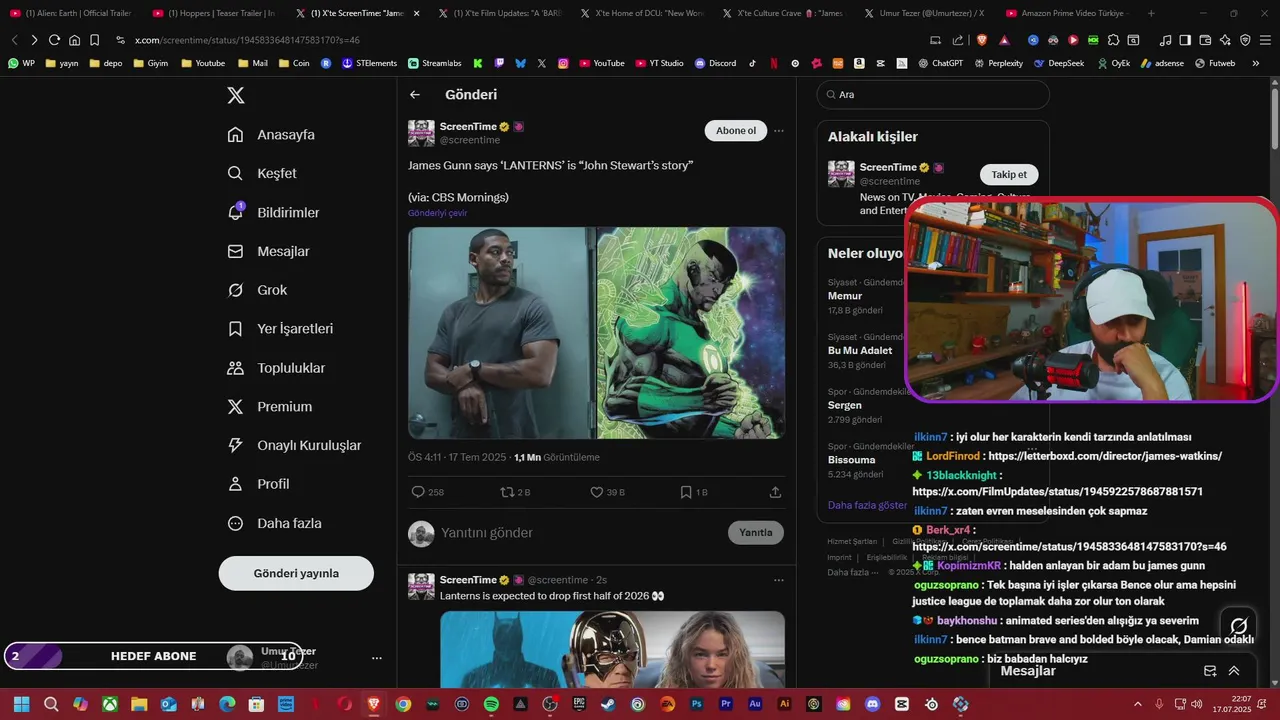Open a new browser tab
1280x720 pixels.
(1151, 13)
